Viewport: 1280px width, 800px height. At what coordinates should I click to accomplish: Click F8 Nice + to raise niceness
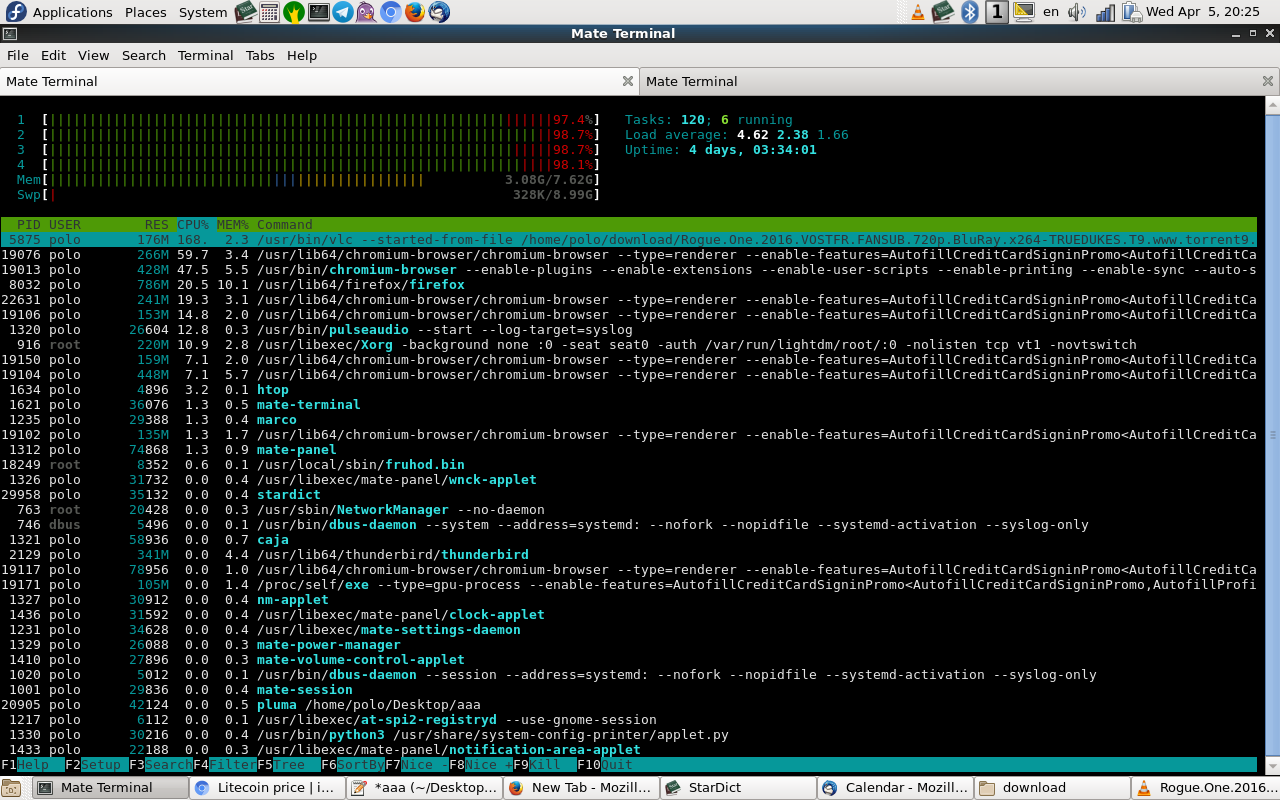(x=481, y=765)
